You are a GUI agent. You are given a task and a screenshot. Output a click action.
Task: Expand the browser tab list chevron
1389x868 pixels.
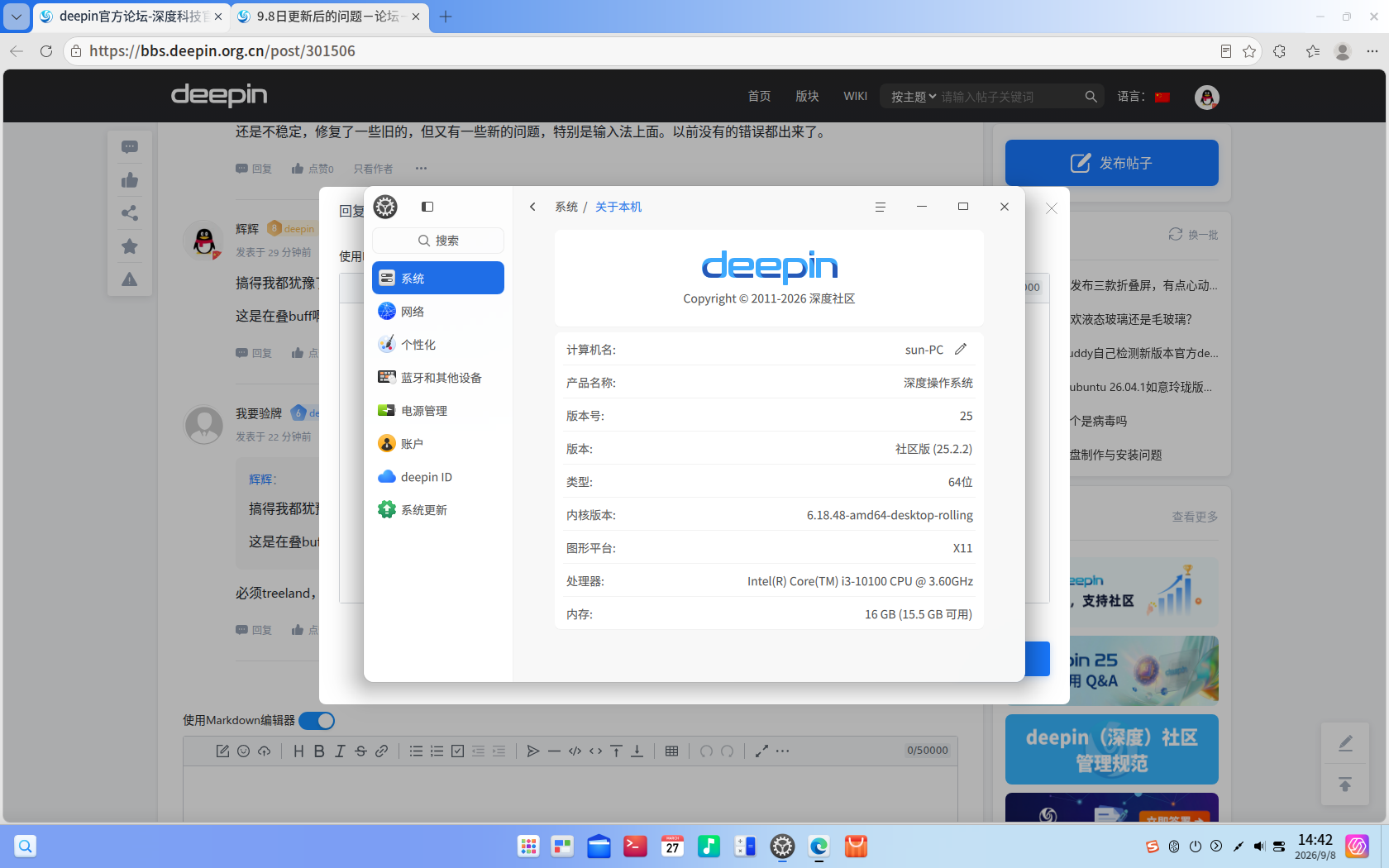click(x=17, y=16)
